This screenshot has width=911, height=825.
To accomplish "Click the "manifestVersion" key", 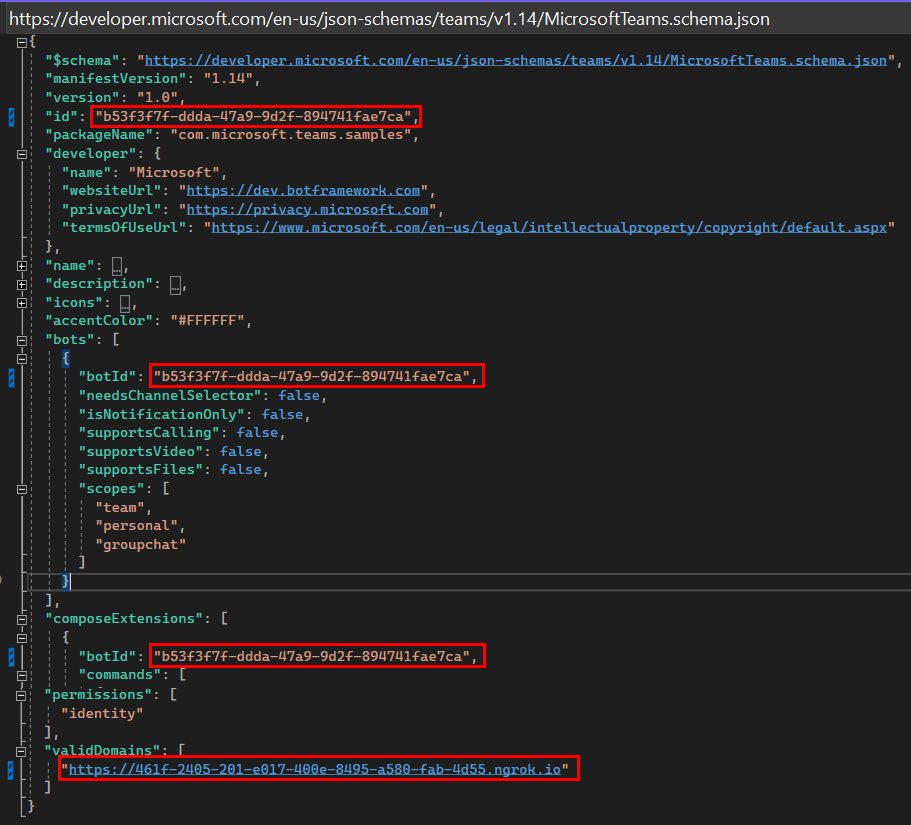I will pyautogui.click(x=116, y=78).
